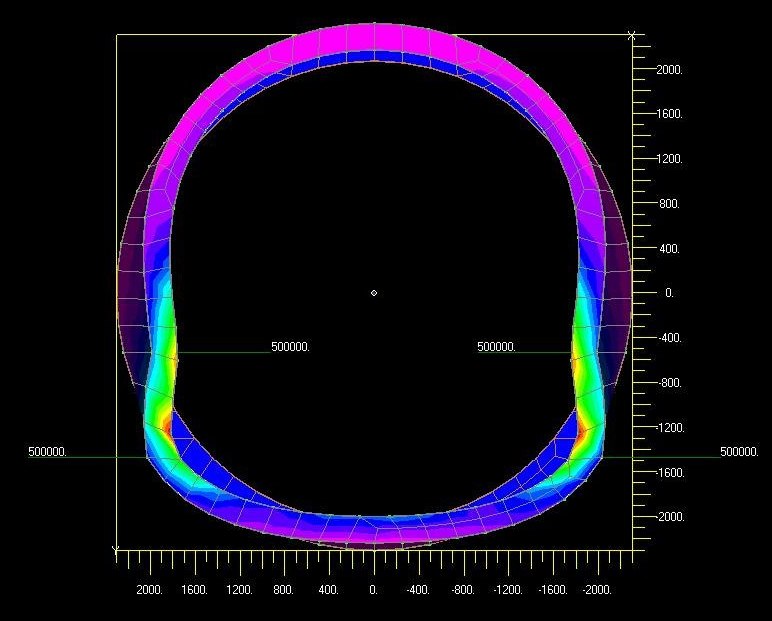Click the inner 500000. callout pointing to the right wall

pos(496,347)
